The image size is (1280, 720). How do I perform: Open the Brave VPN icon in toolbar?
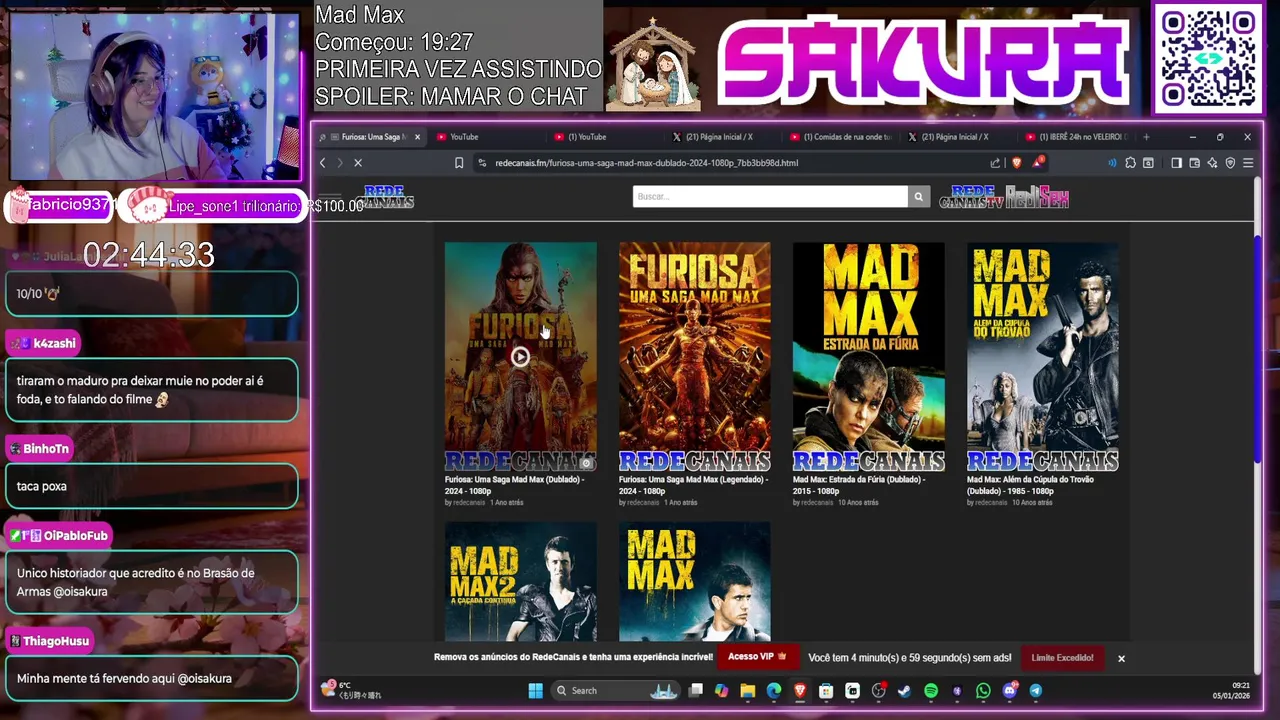[x=1230, y=163]
